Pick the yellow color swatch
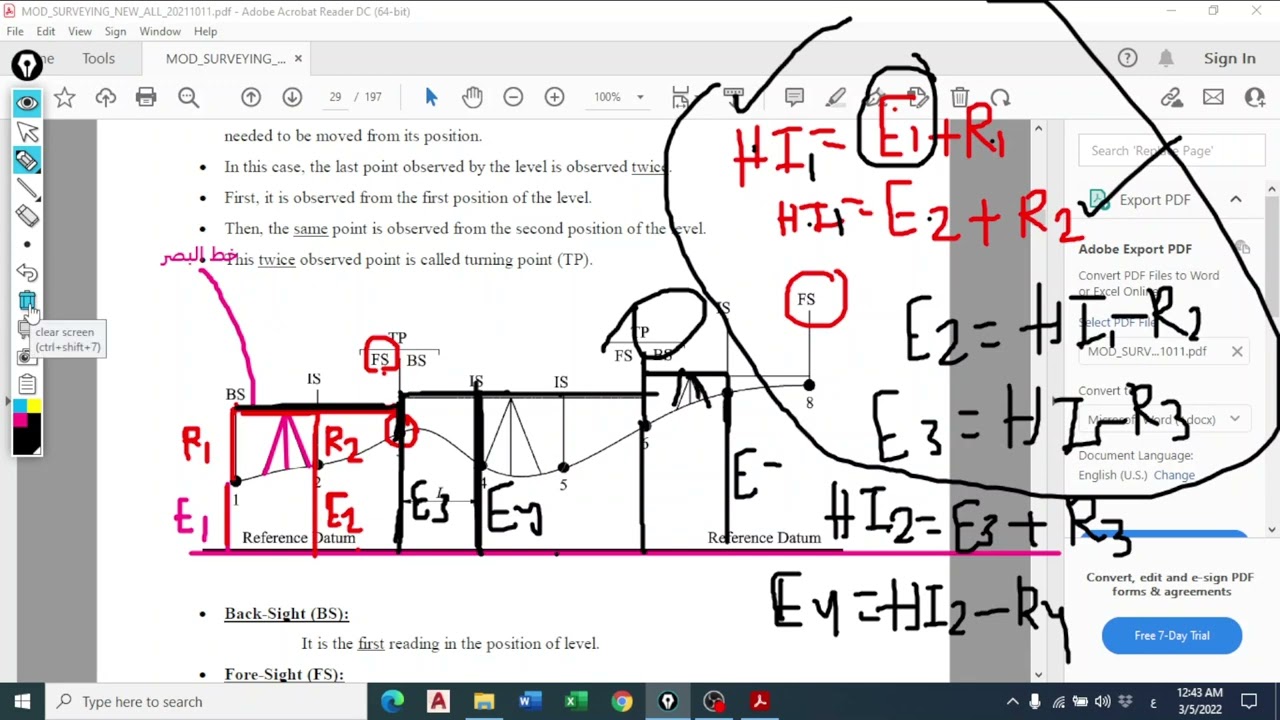1280x720 pixels. pos(34,405)
